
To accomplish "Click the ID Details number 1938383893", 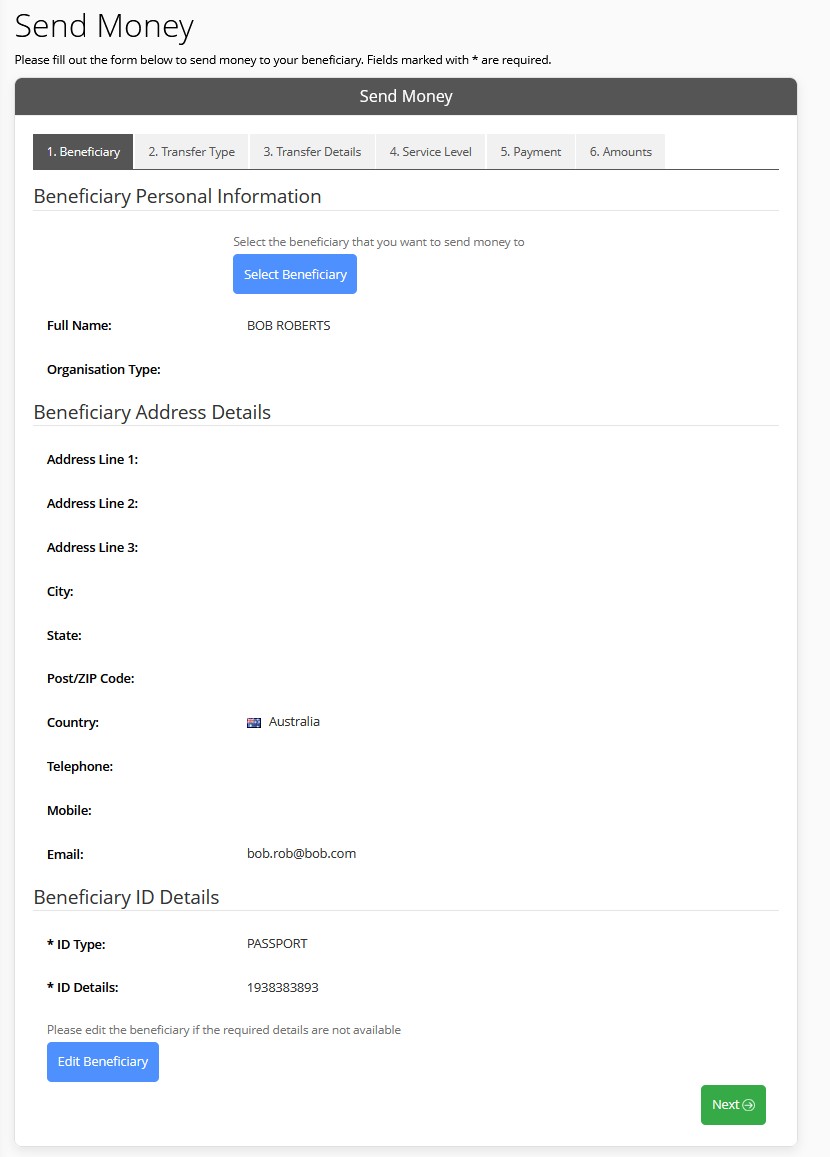I will pyautogui.click(x=283, y=987).
